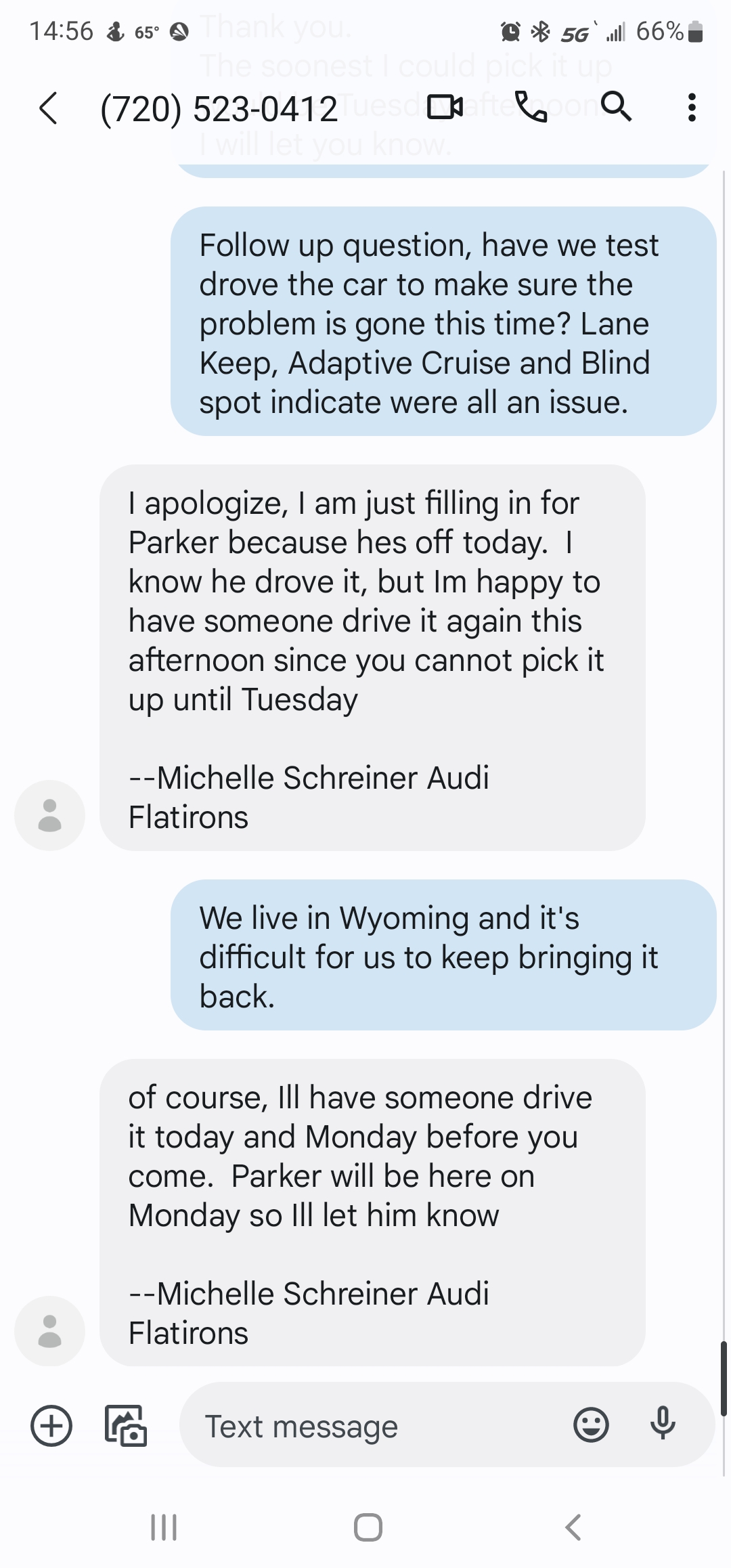Viewport: 731px width, 1568px height.
Task: Open the three-dot more options menu
Action: click(x=691, y=107)
